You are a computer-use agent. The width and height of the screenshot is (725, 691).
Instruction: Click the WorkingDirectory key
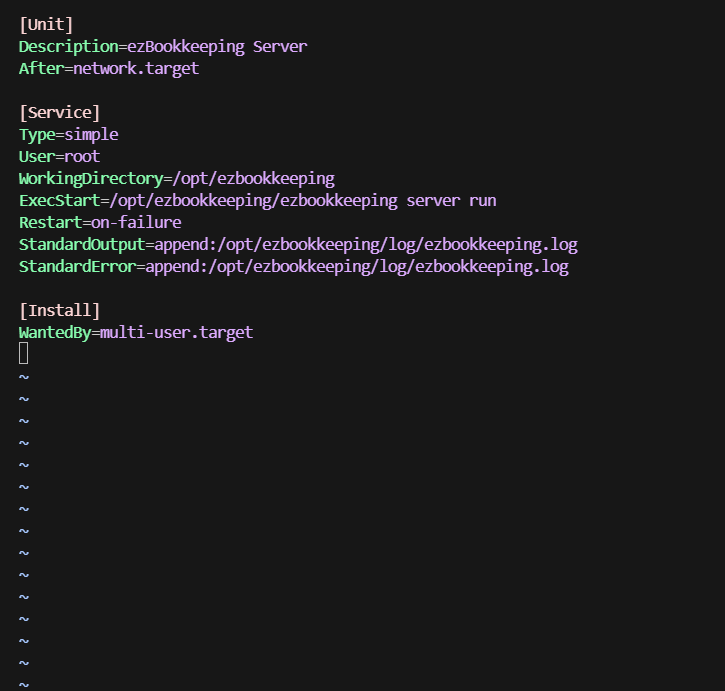90,178
